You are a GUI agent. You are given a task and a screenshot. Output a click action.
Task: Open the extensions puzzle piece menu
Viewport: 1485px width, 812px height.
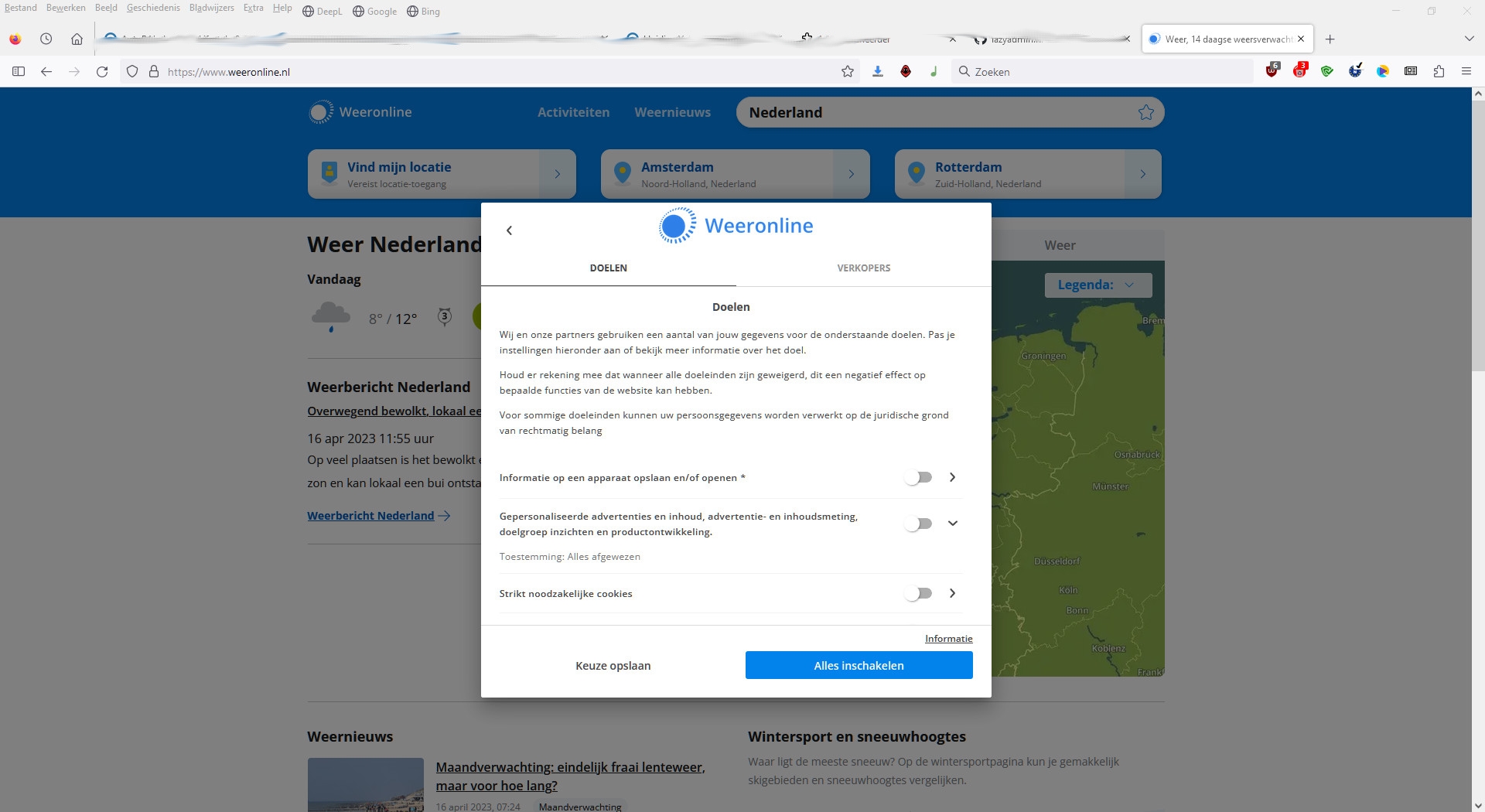pyautogui.click(x=1439, y=71)
